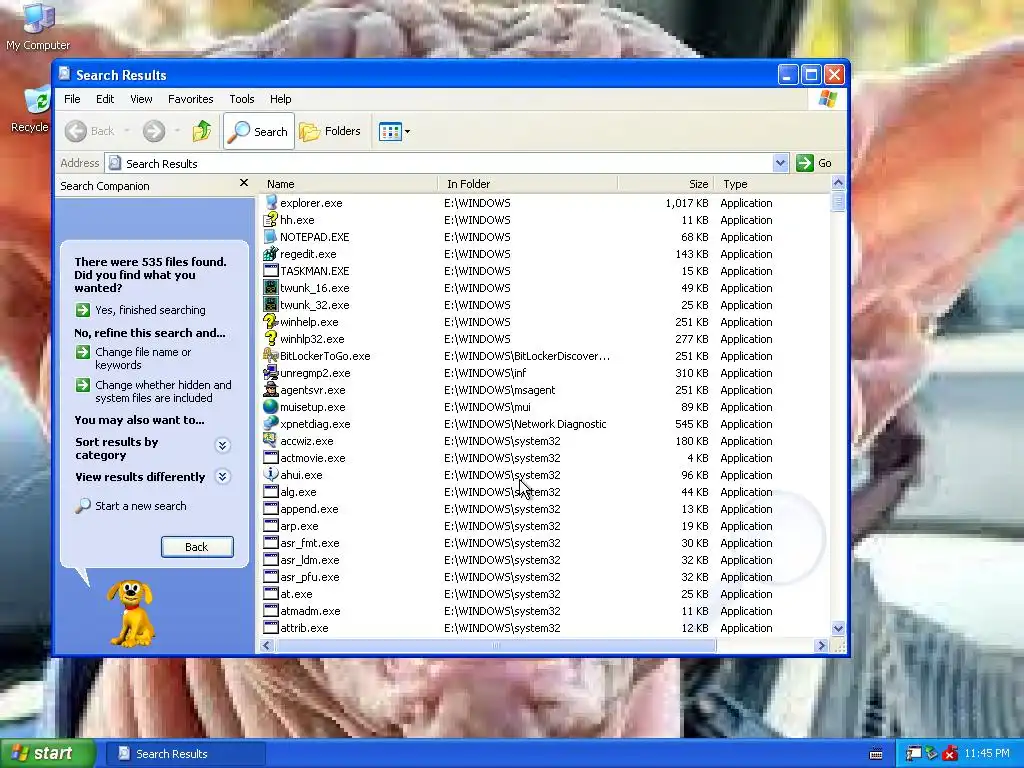Click 'Start a new search'
1024x768 pixels.
(131, 506)
